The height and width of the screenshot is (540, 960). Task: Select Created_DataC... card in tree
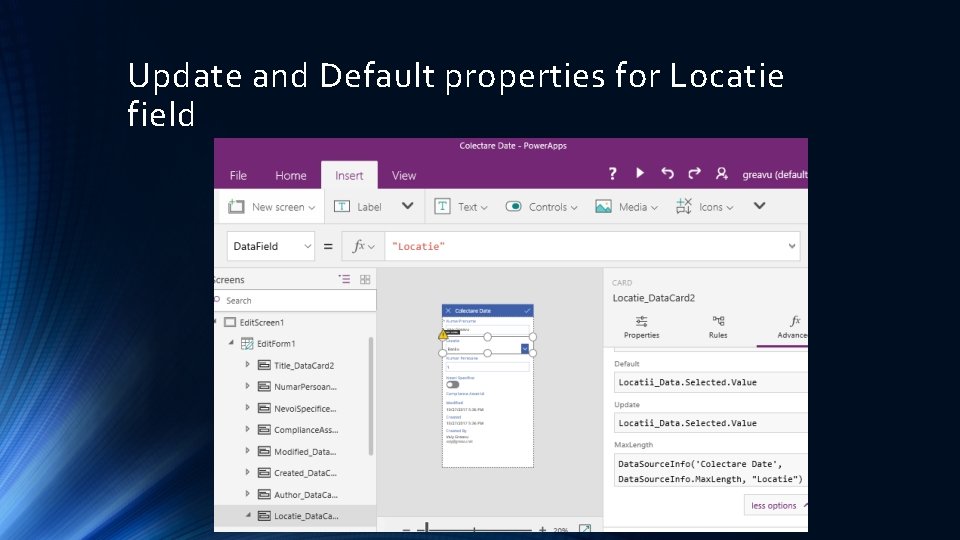tap(305, 473)
